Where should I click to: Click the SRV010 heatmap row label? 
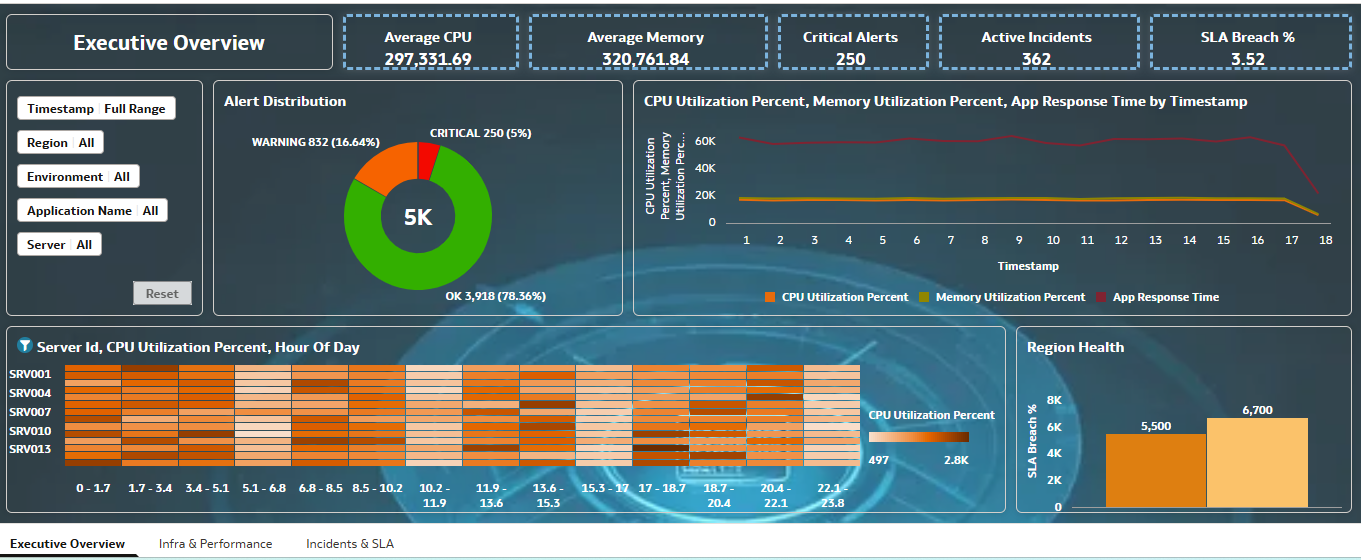[30, 431]
